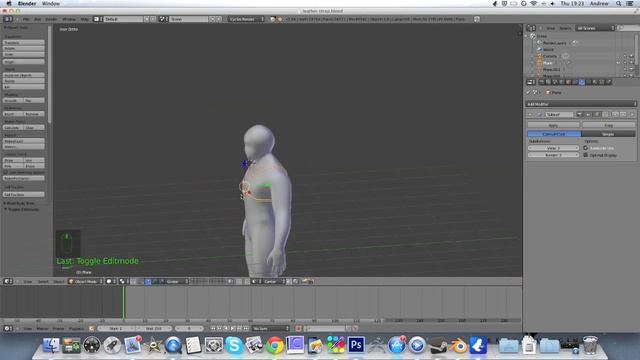Click the Translate button in tool shelf
This screenshot has height=360, width=640.
point(24,42)
